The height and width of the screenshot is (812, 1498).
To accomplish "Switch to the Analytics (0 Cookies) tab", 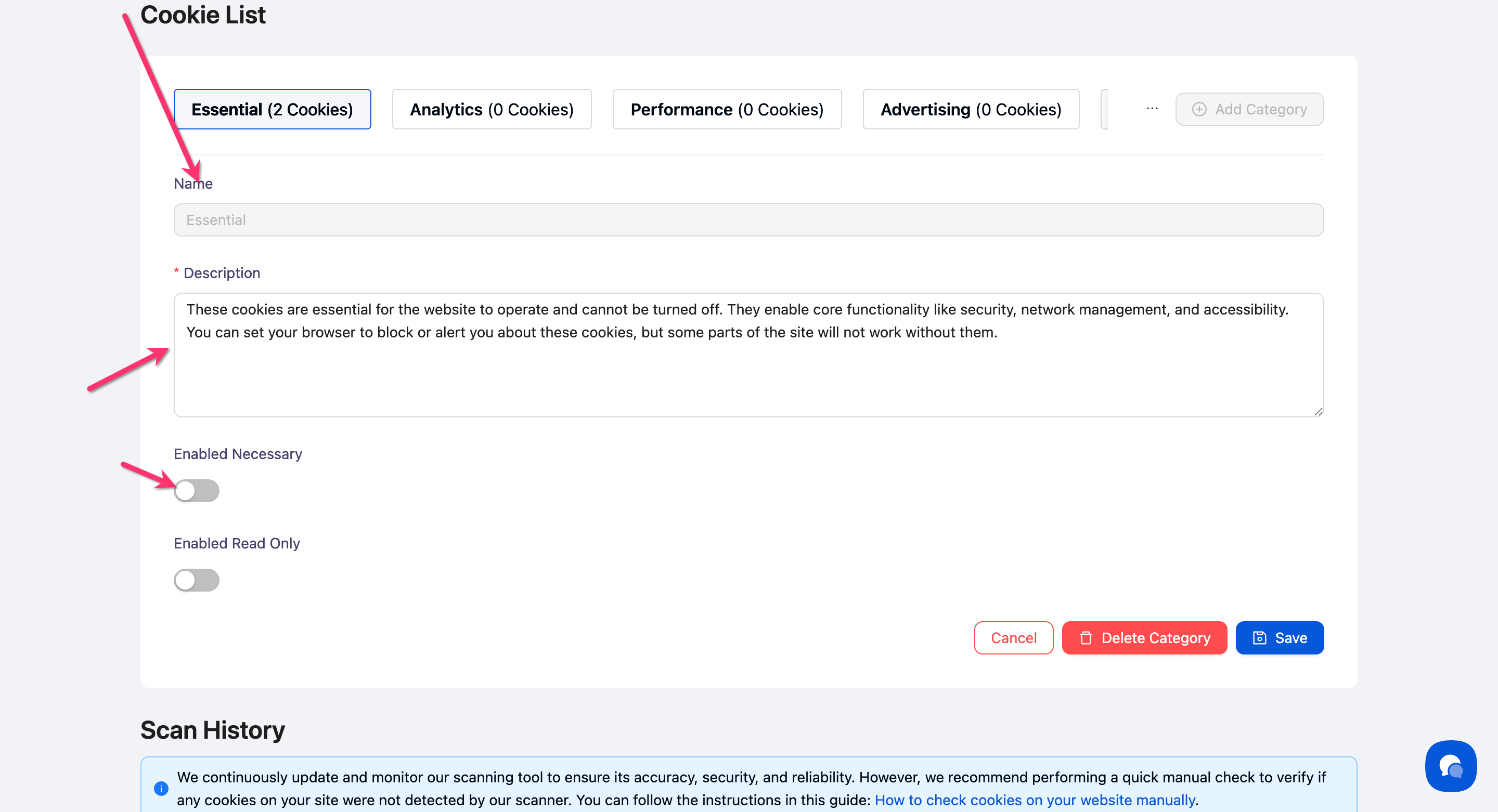I will pyautogui.click(x=492, y=109).
